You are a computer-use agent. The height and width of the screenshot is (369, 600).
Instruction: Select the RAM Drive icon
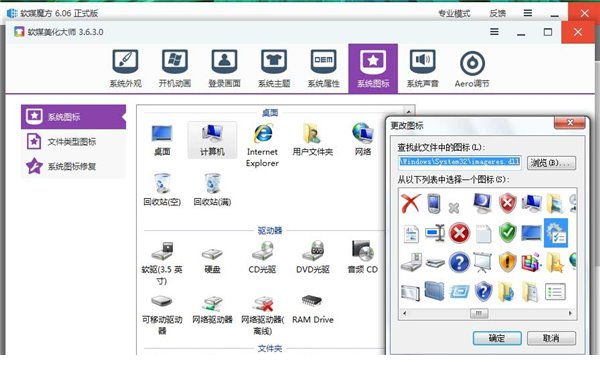(x=313, y=309)
